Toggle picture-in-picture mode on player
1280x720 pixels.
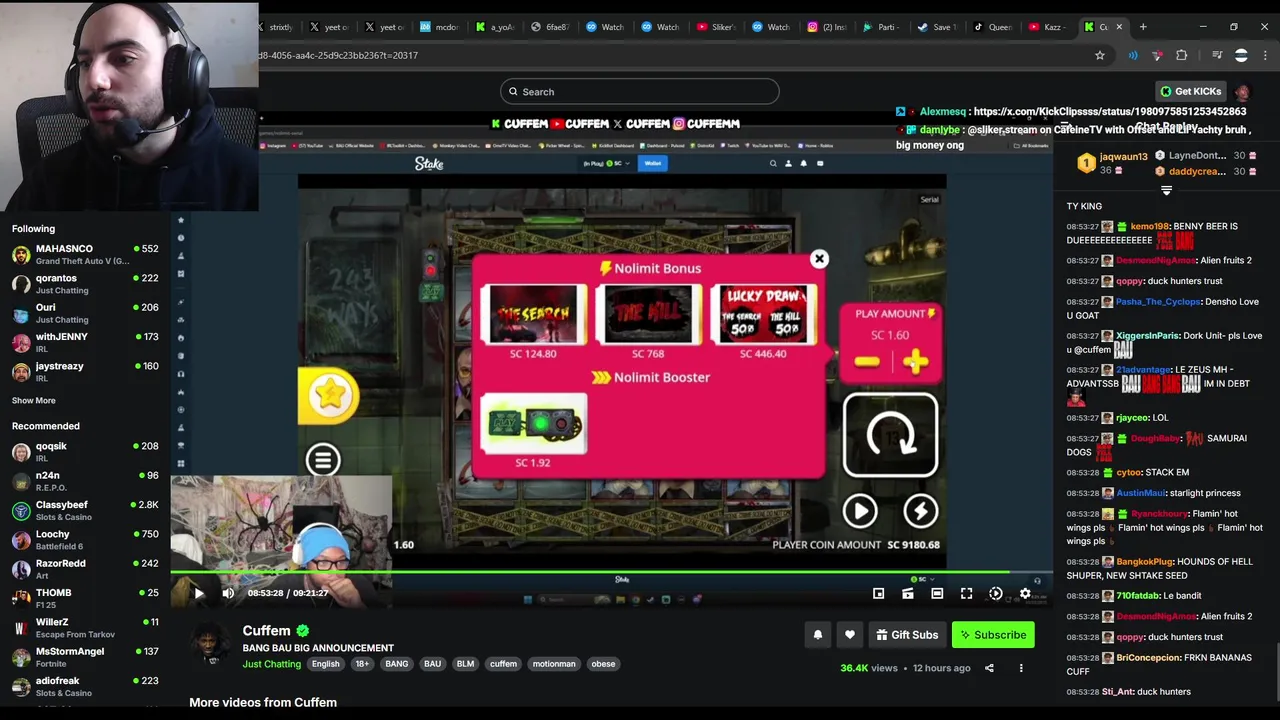(x=878, y=594)
